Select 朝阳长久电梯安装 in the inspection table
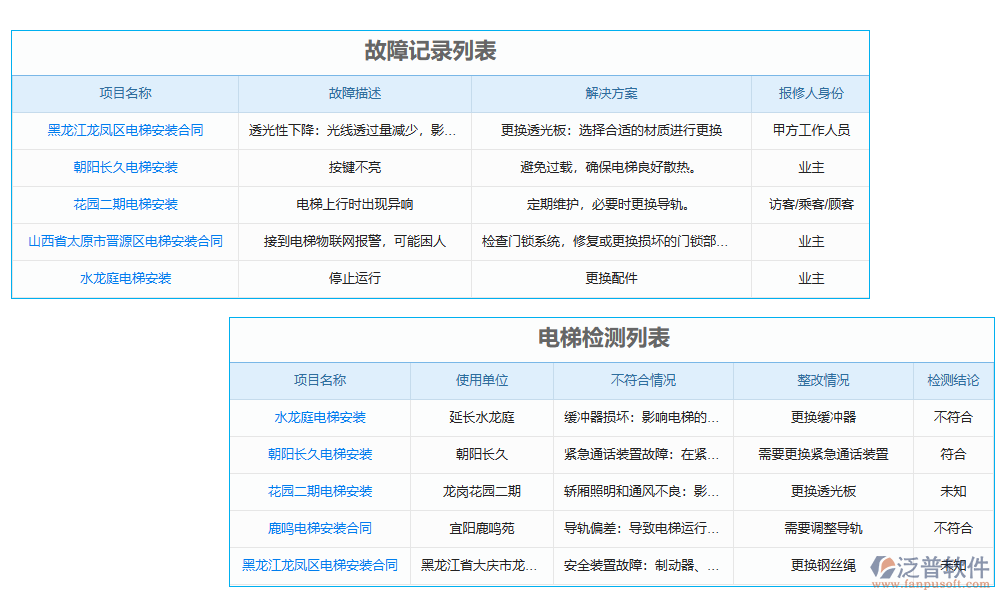Image resolution: width=1000 pixels, height=600 pixels. [320, 455]
